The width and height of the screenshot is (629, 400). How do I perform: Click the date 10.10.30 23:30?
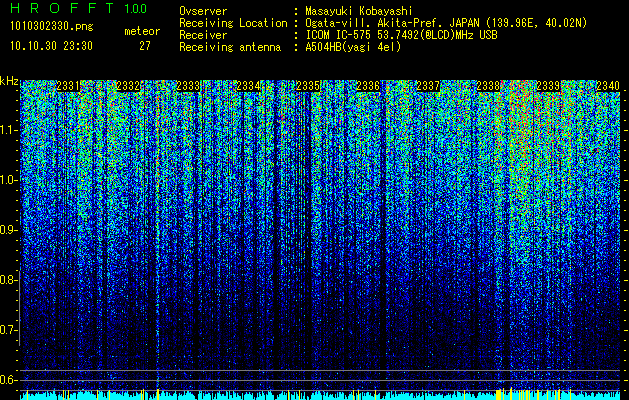[51, 46]
